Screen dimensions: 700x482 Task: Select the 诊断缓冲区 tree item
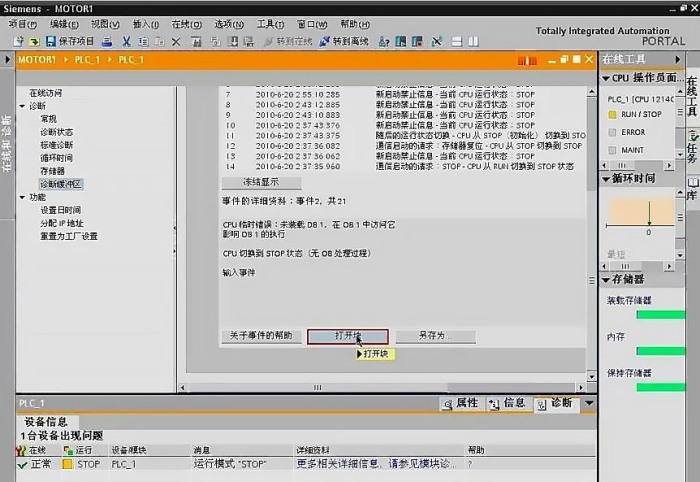[61, 184]
